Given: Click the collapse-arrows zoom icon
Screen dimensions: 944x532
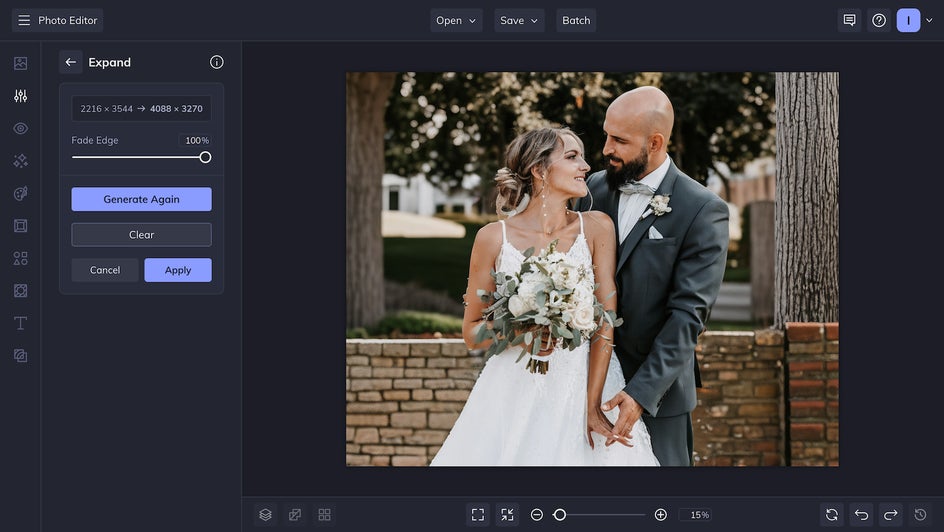Looking at the screenshot, I should pos(508,515).
